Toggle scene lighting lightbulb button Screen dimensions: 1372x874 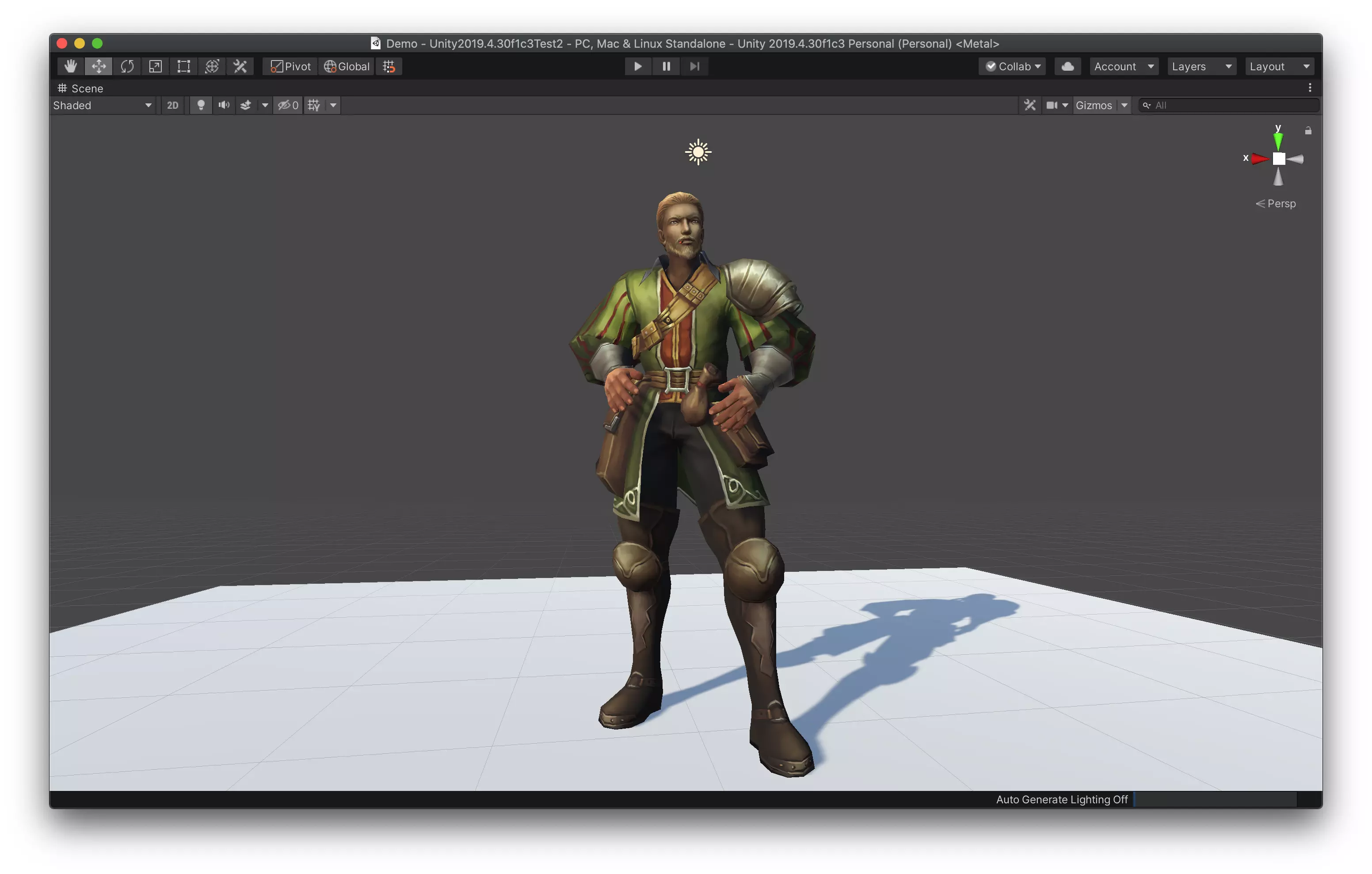click(x=201, y=106)
